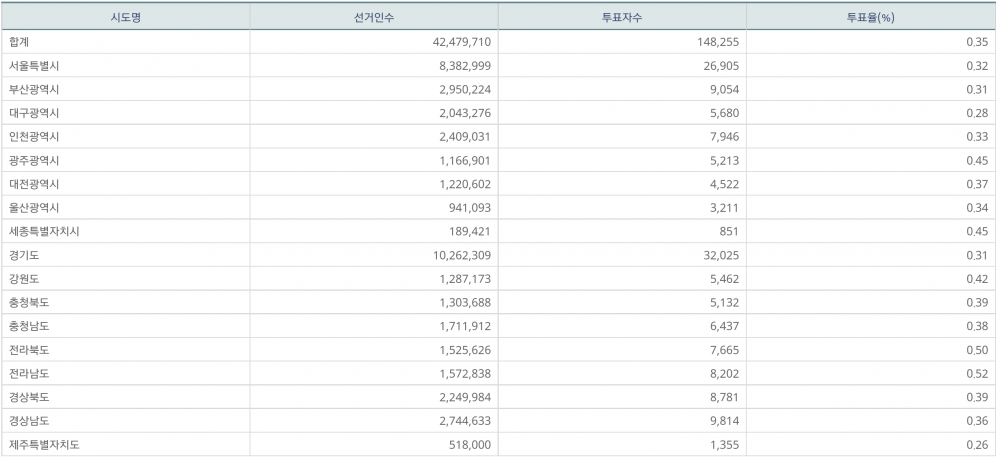Click the 제주특별자치도 row label
1000x457 pixels.
(x=44, y=445)
